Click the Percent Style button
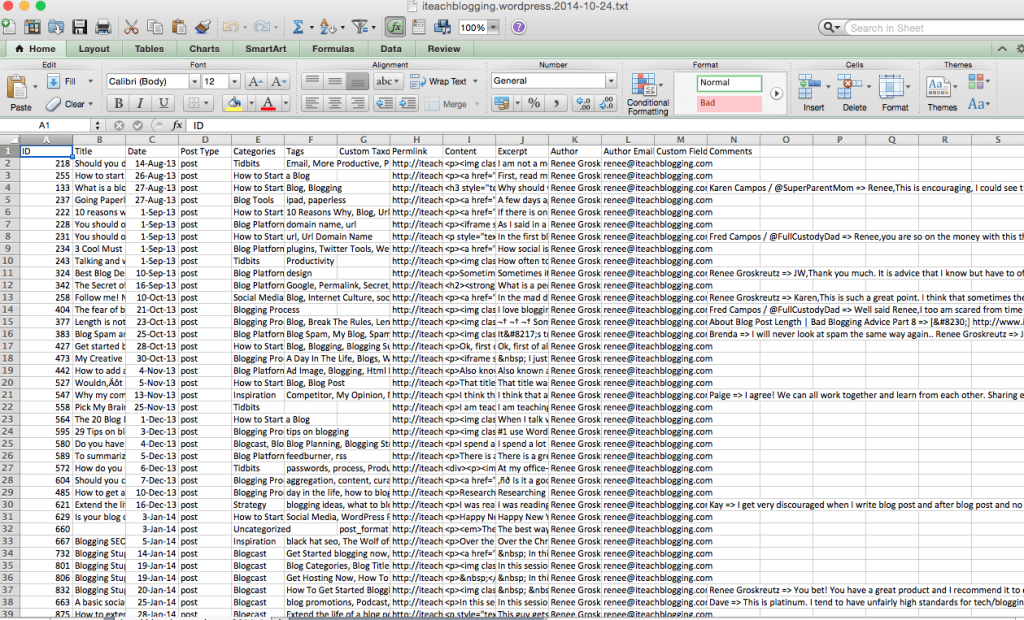Image resolution: width=1024 pixels, height=620 pixels. (534, 103)
